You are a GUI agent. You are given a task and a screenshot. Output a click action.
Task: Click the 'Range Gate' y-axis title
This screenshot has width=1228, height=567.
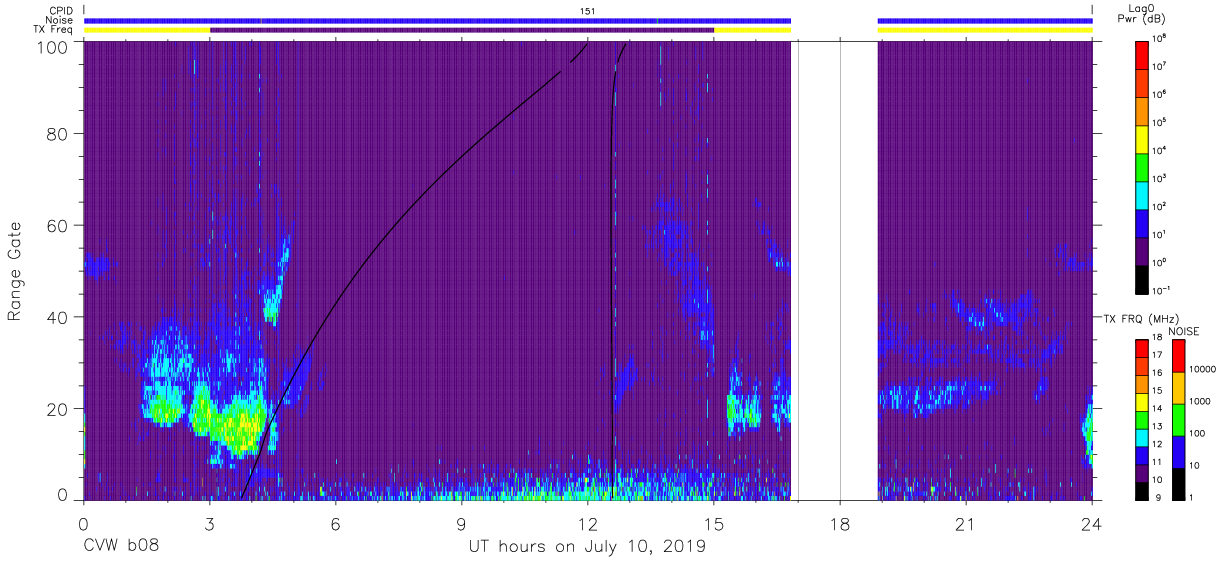click(16, 271)
